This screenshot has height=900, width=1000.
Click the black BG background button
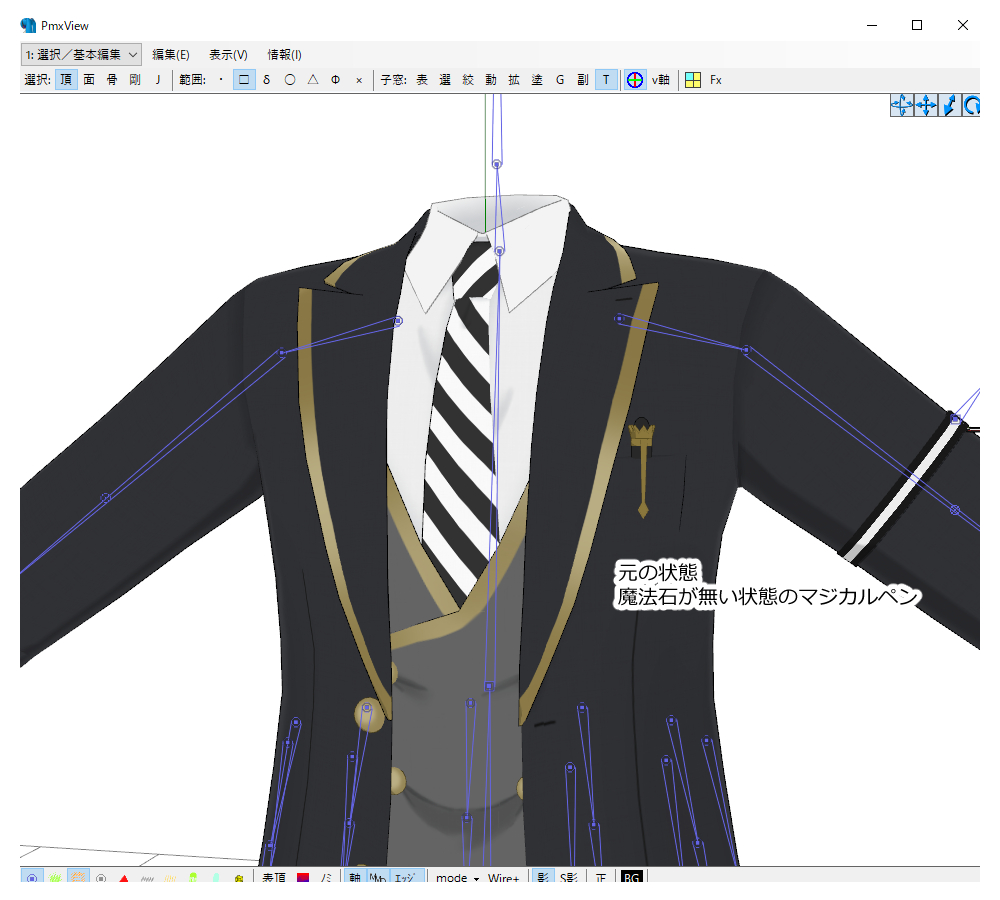point(631,877)
